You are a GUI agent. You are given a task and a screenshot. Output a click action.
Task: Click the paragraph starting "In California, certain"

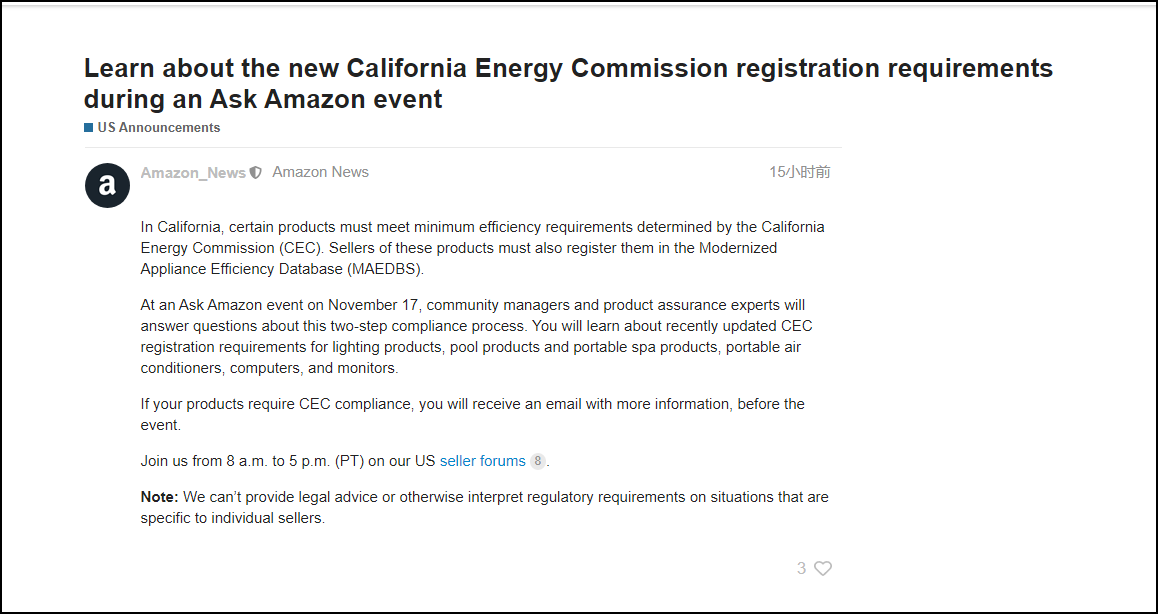click(x=482, y=248)
